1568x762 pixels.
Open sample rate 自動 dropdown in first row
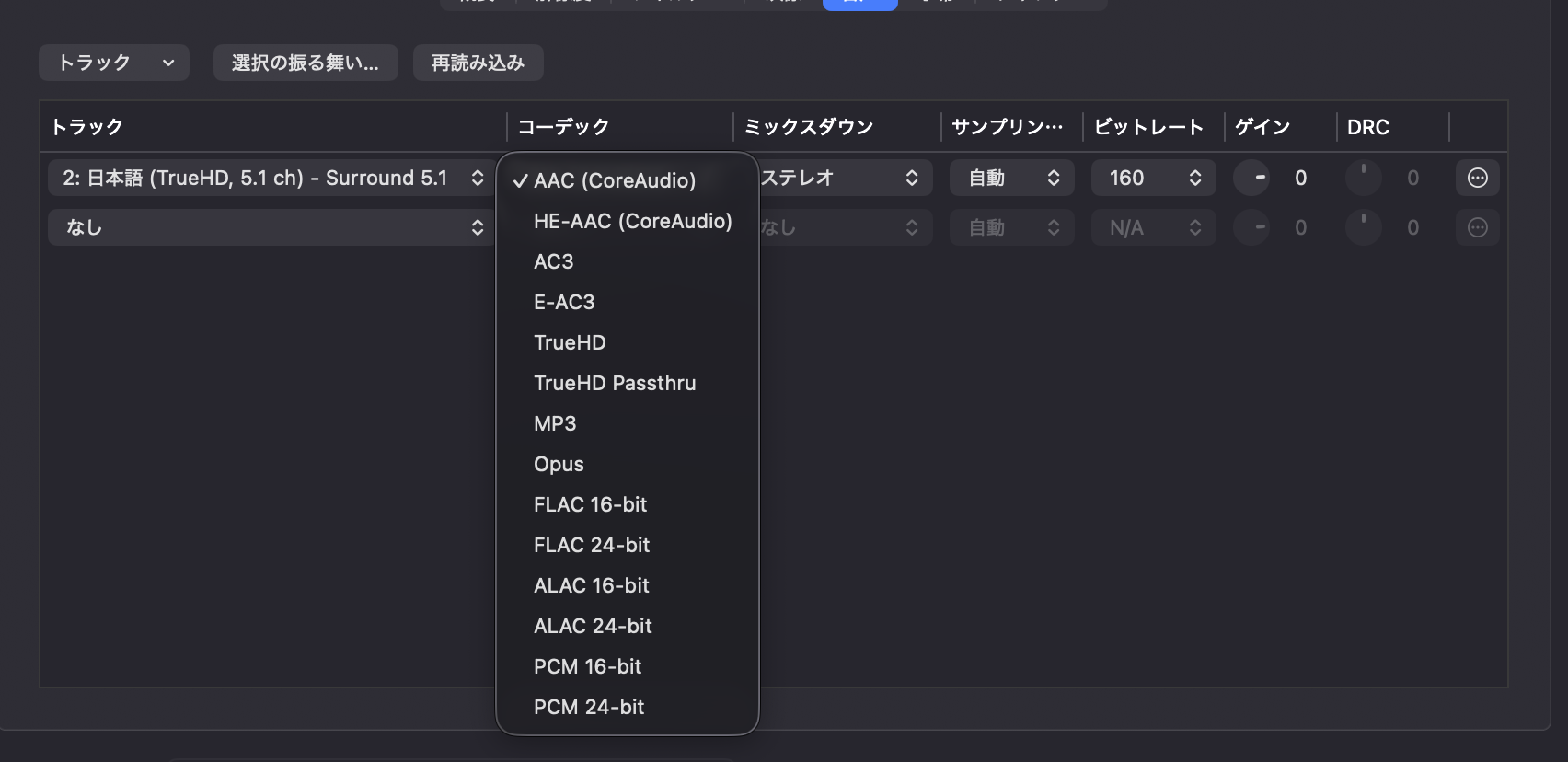click(1011, 178)
